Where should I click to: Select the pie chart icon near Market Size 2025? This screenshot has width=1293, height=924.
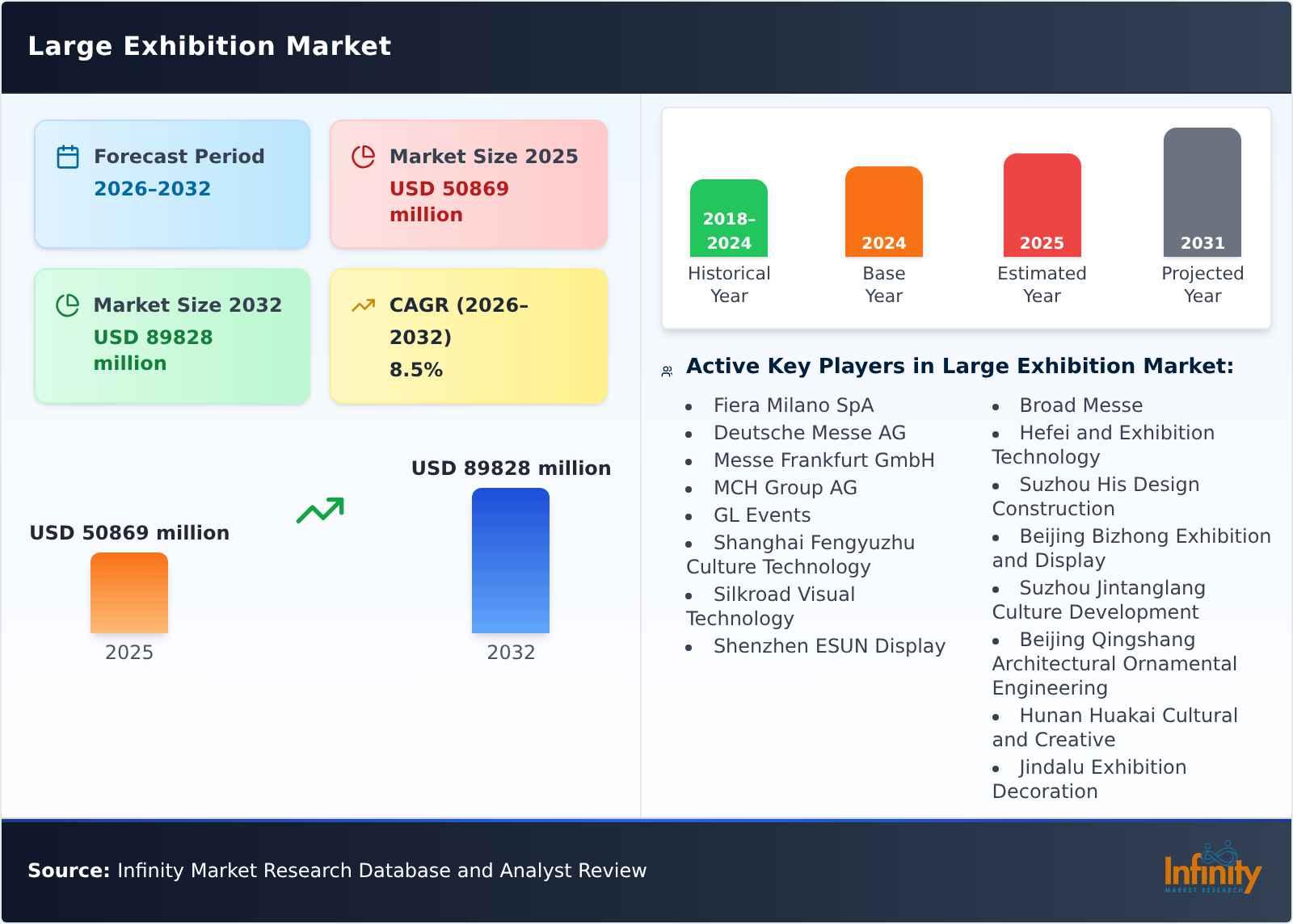363,157
